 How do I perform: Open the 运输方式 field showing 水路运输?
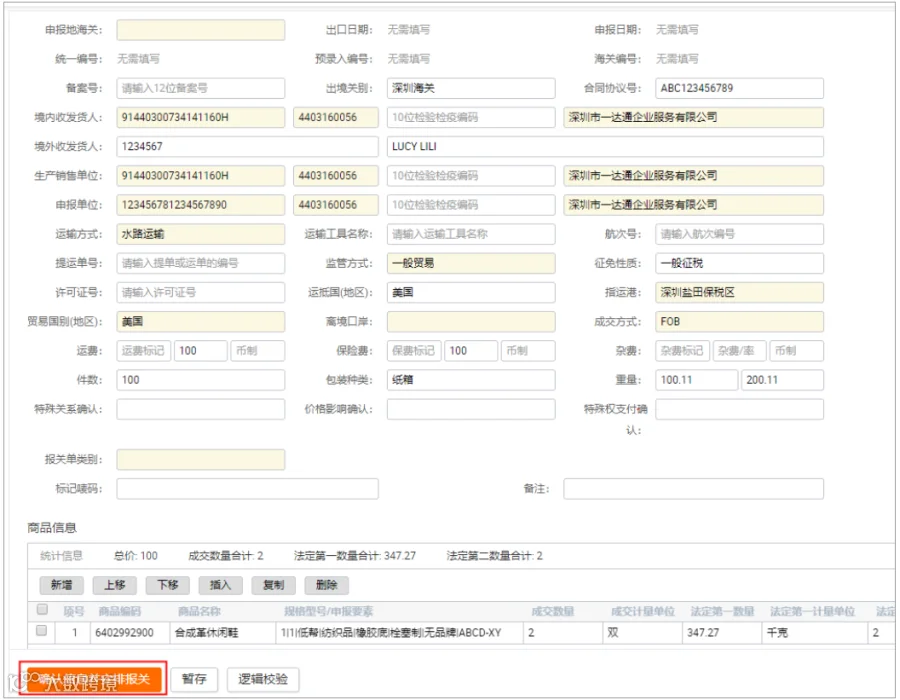point(200,234)
